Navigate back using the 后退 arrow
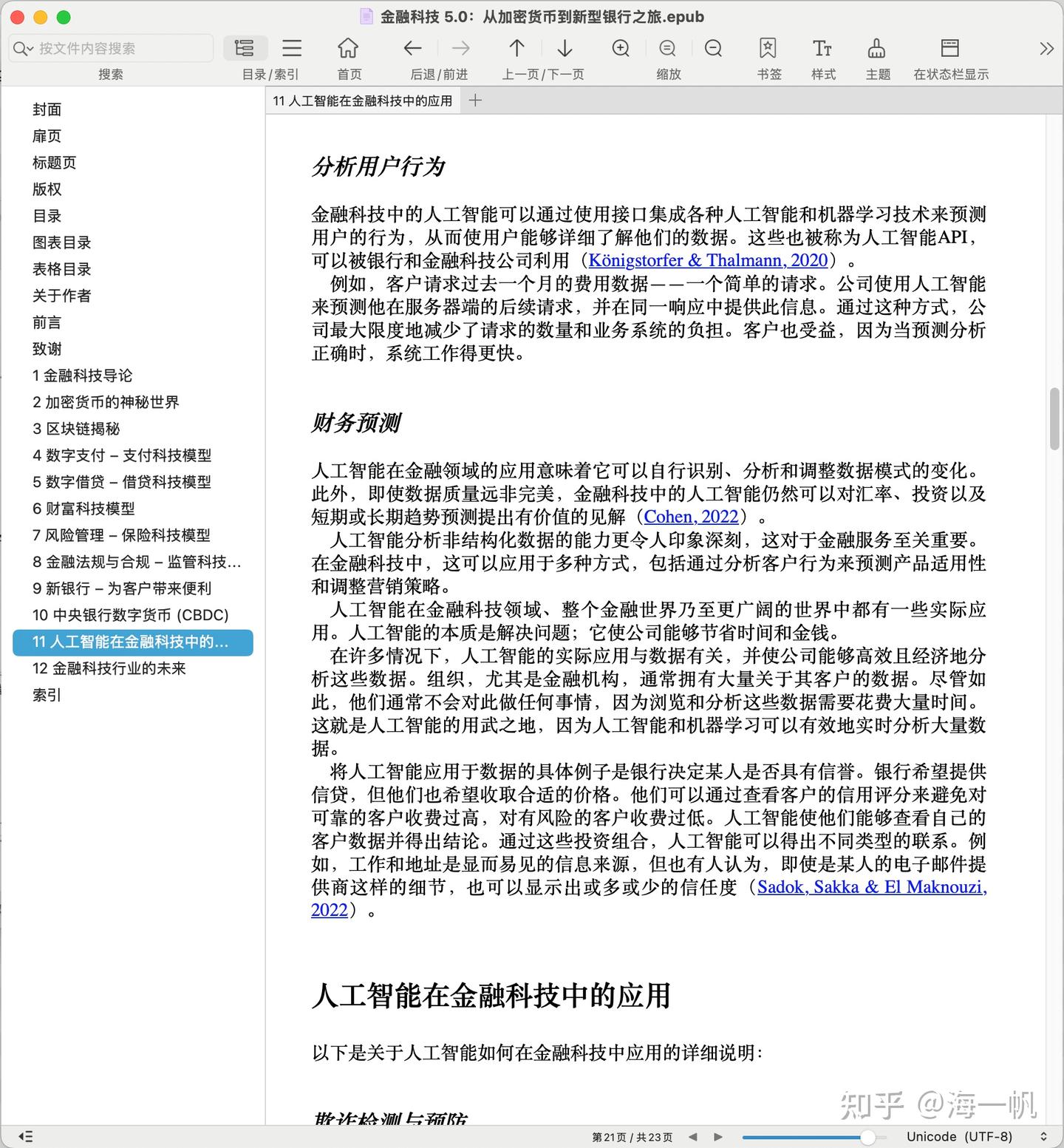The image size is (1064, 1148). [412, 47]
